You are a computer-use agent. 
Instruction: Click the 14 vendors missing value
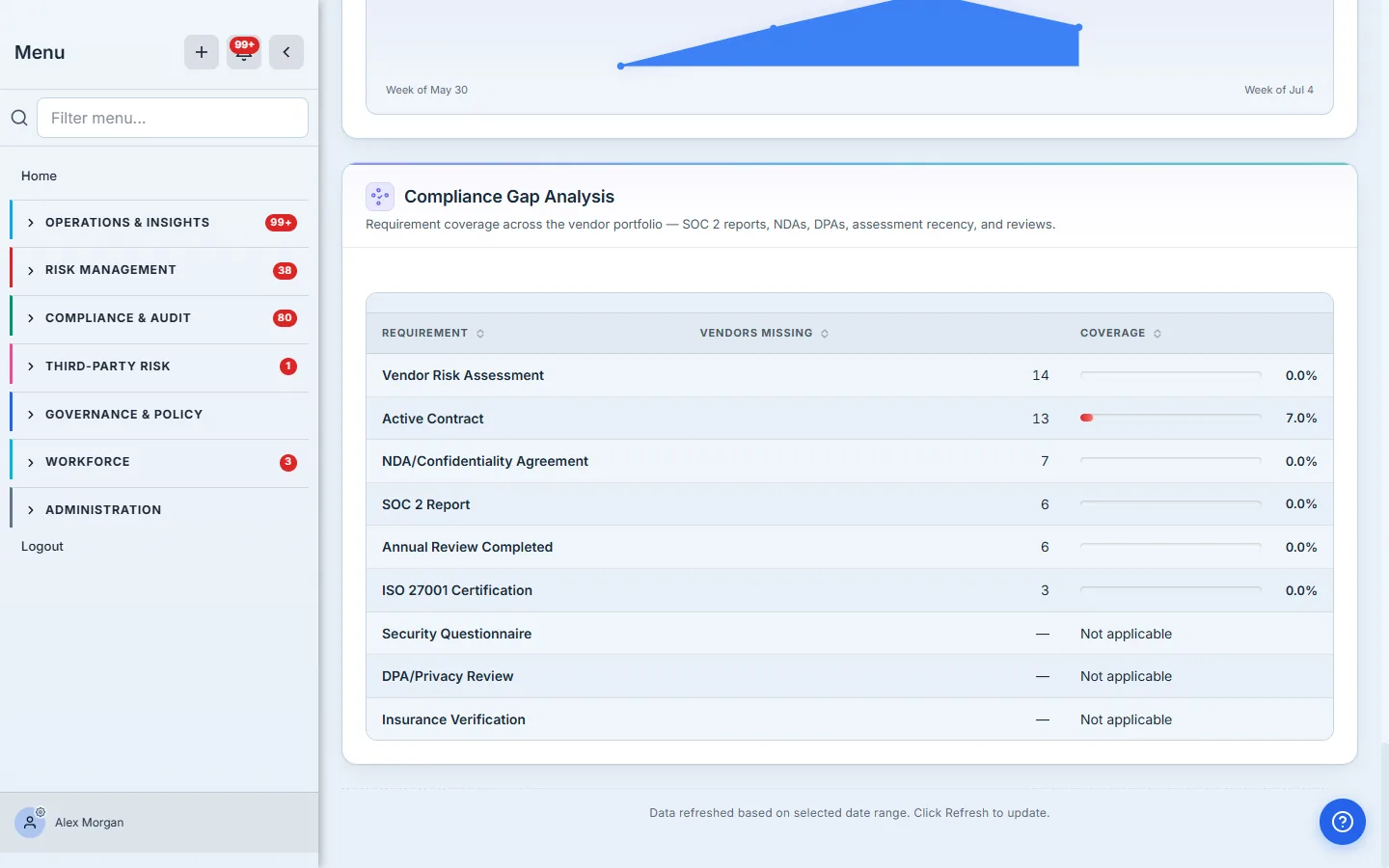coord(1040,375)
